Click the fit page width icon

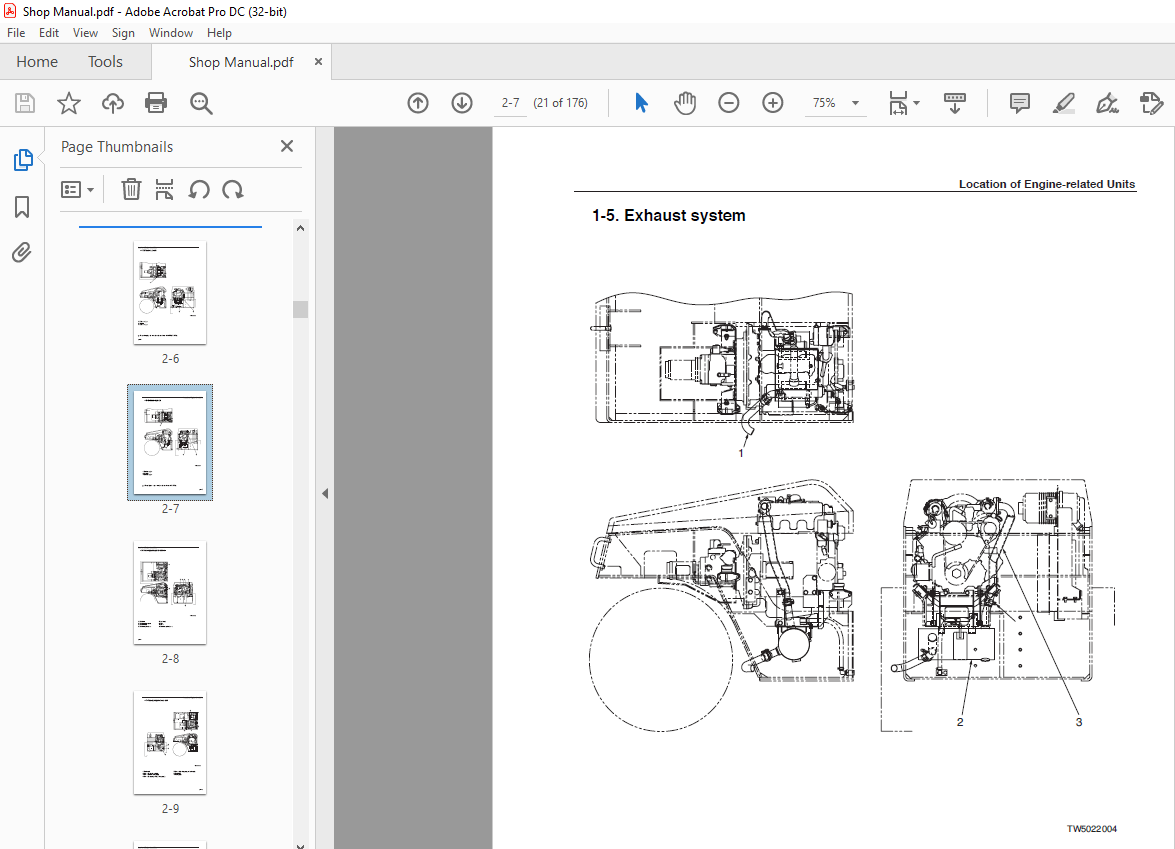pos(898,103)
